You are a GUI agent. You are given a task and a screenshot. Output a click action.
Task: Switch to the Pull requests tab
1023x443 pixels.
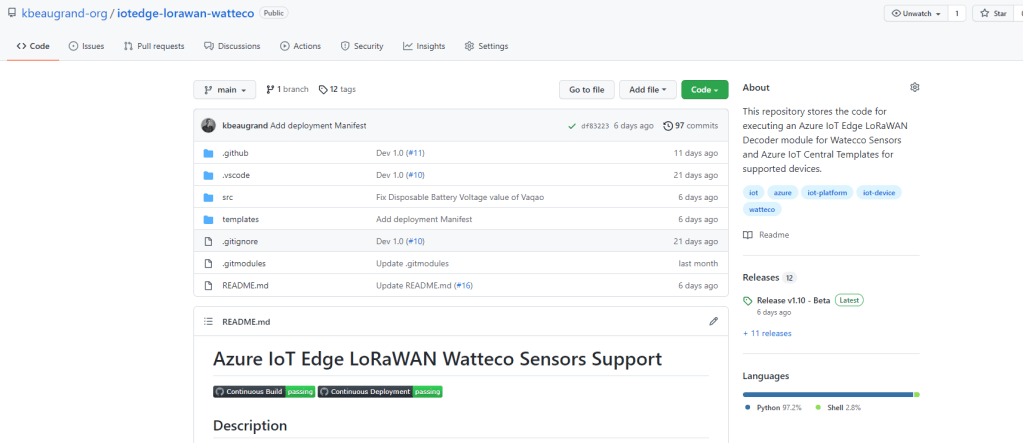[x=154, y=46]
